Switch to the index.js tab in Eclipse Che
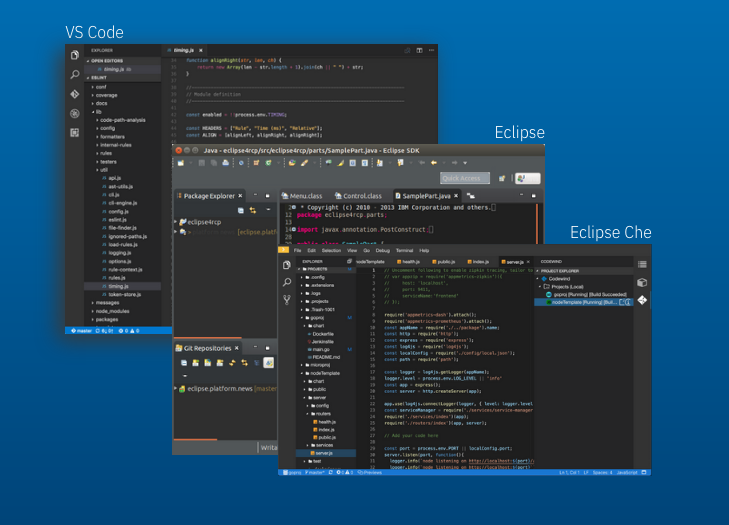Image resolution: width=729 pixels, height=525 pixels. (478, 262)
